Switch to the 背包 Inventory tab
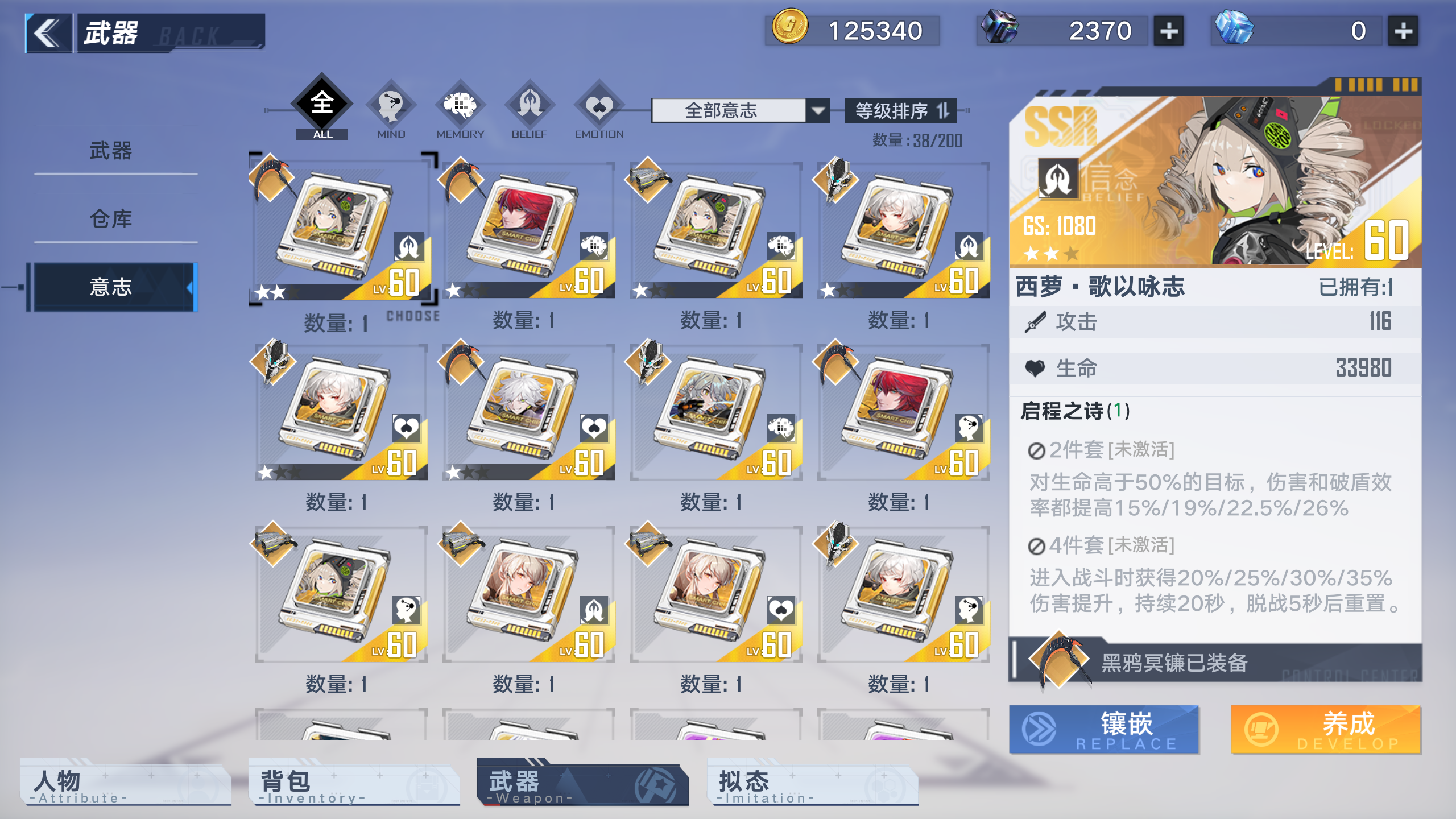Image resolution: width=1456 pixels, height=819 pixels. tap(354, 785)
